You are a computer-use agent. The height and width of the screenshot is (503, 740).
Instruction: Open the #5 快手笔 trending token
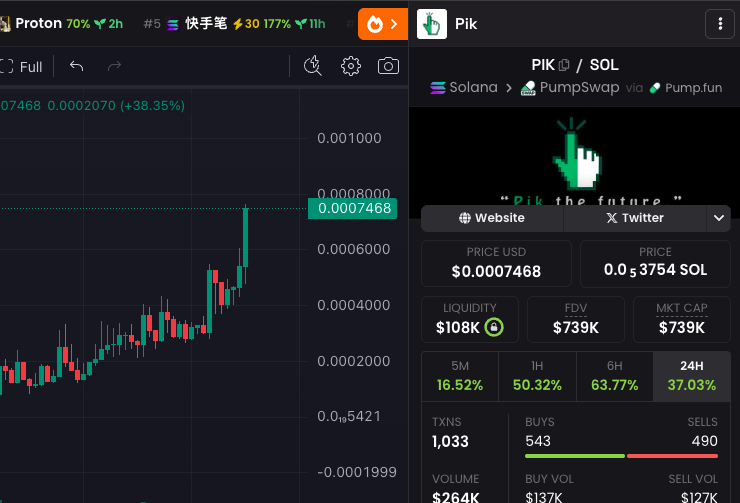234,24
